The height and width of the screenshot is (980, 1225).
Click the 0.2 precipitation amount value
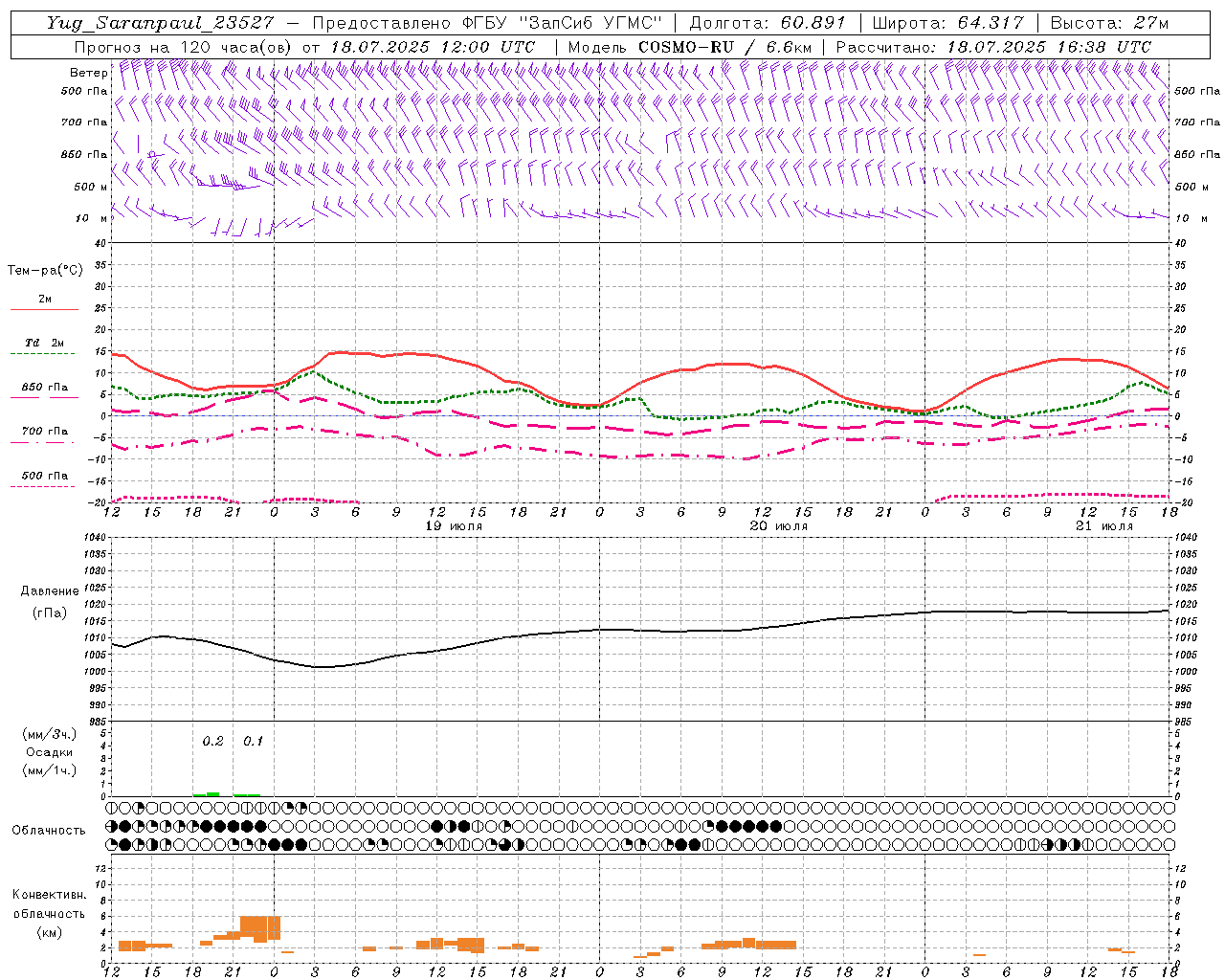coord(212,741)
